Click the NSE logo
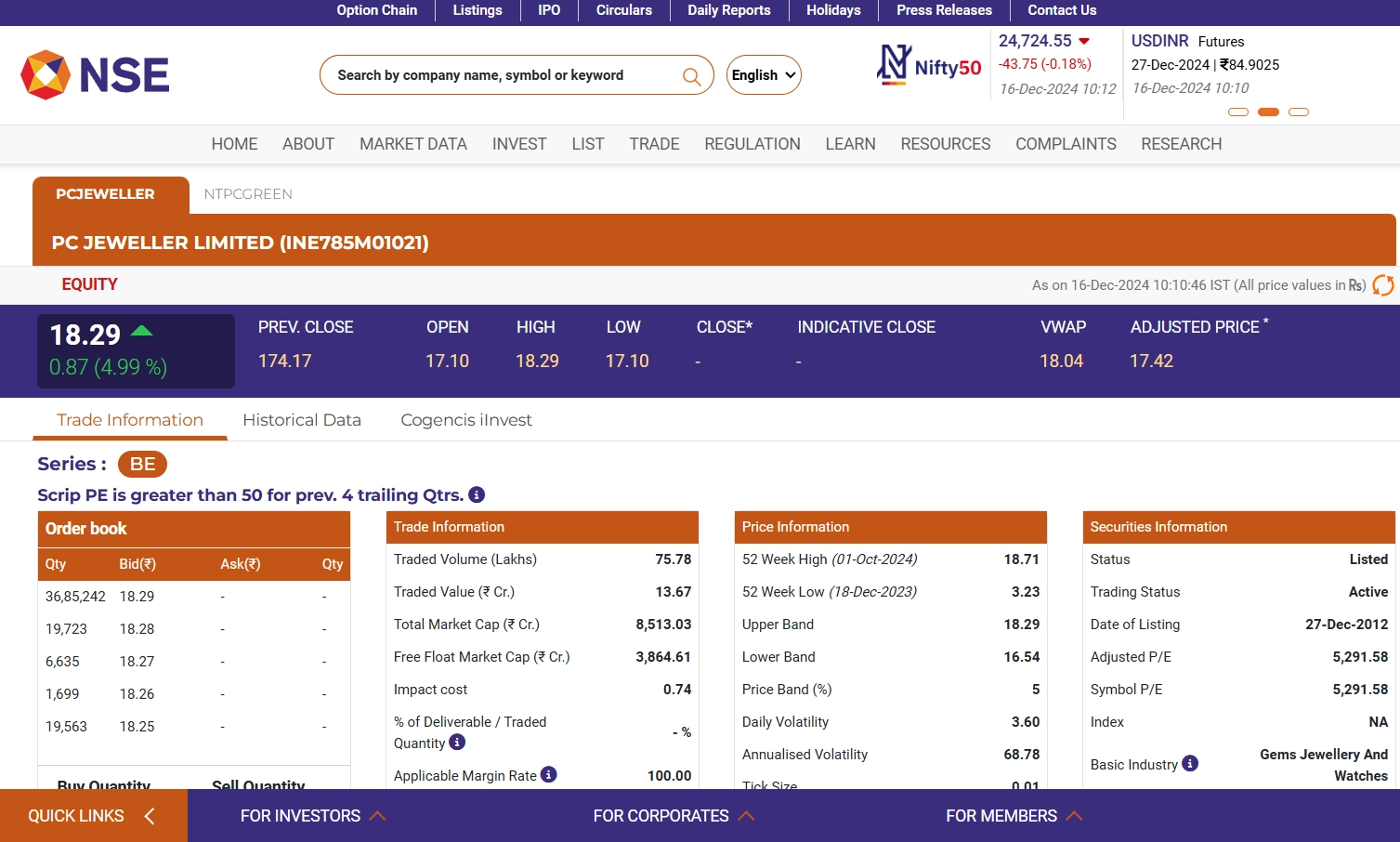The image size is (1400, 842). pyautogui.click(x=95, y=75)
